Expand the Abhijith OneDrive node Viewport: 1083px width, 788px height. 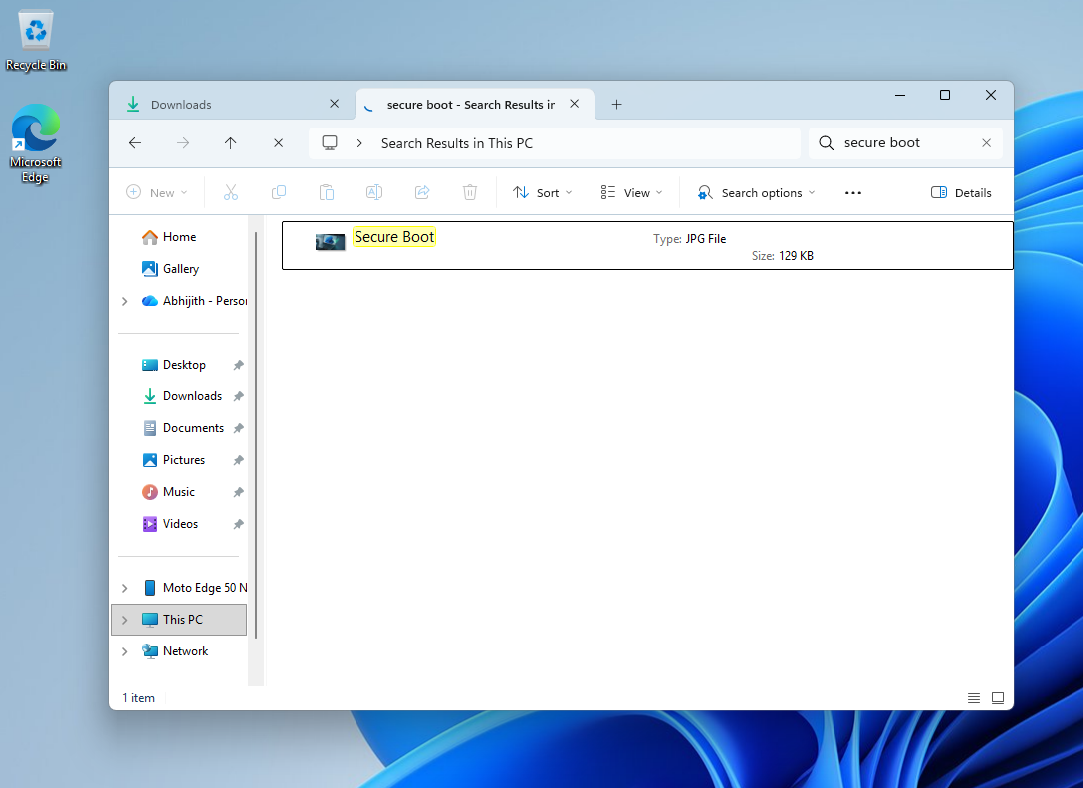pos(124,301)
